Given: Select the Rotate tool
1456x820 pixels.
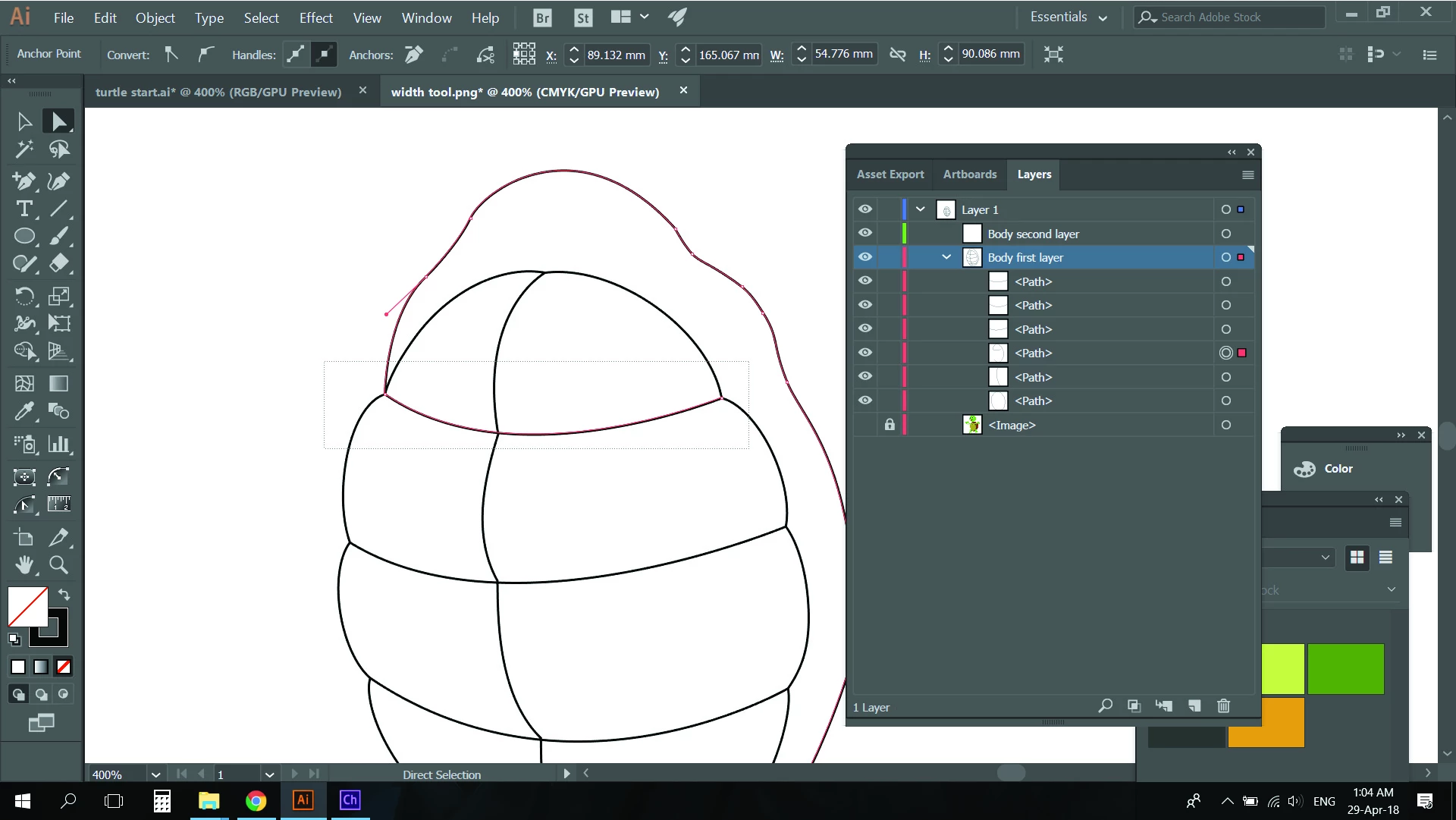Looking at the screenshot, I should [24, 296].
